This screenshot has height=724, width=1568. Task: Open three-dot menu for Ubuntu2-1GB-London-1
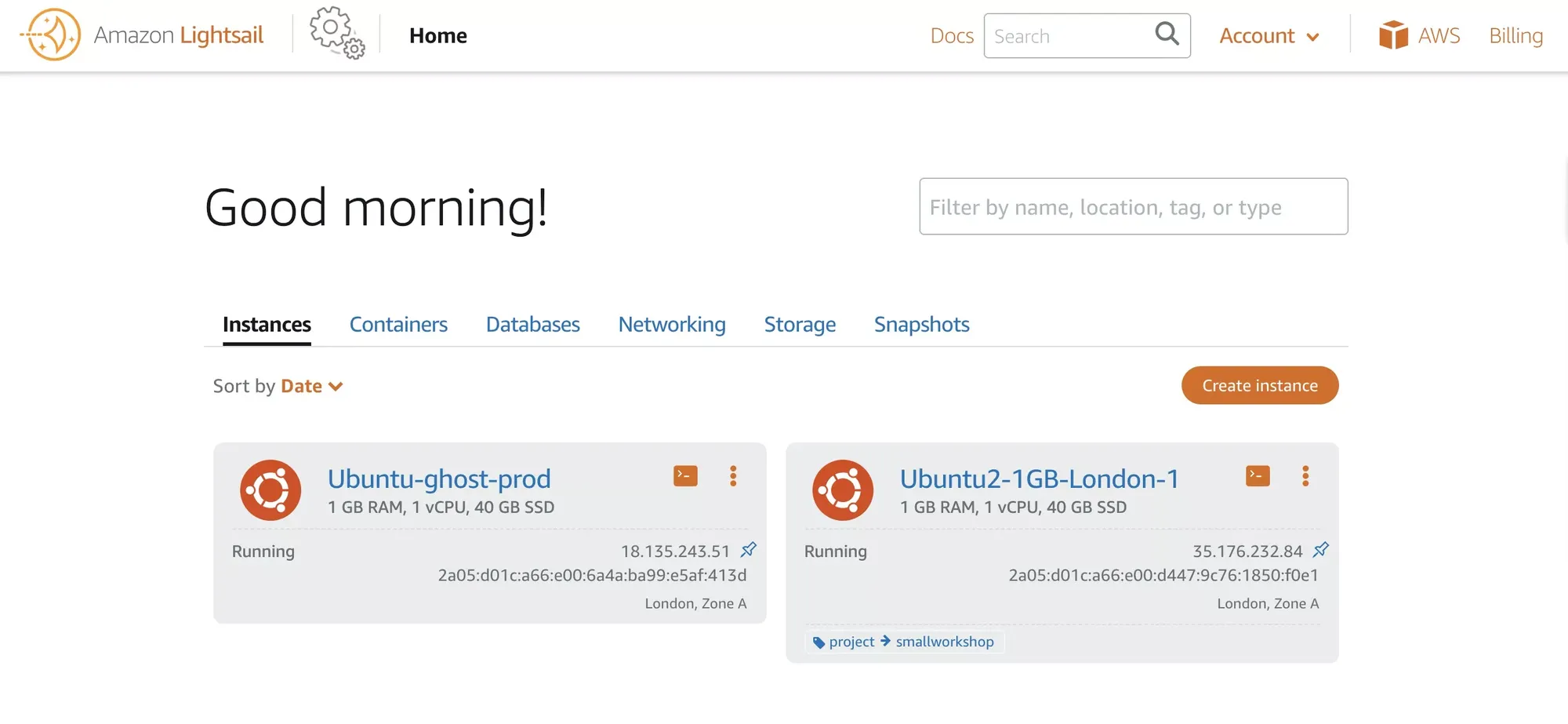coord(1305,476)
